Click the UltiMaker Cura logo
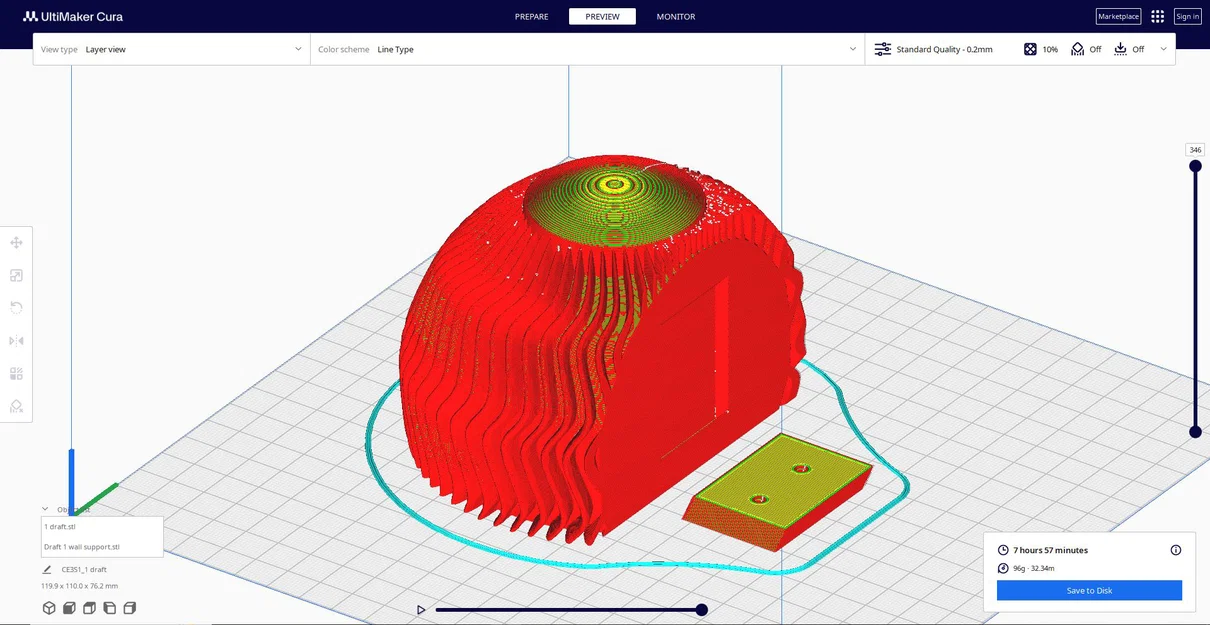The height and width of the screenshot is (625, 1210). tap(73, 16)
